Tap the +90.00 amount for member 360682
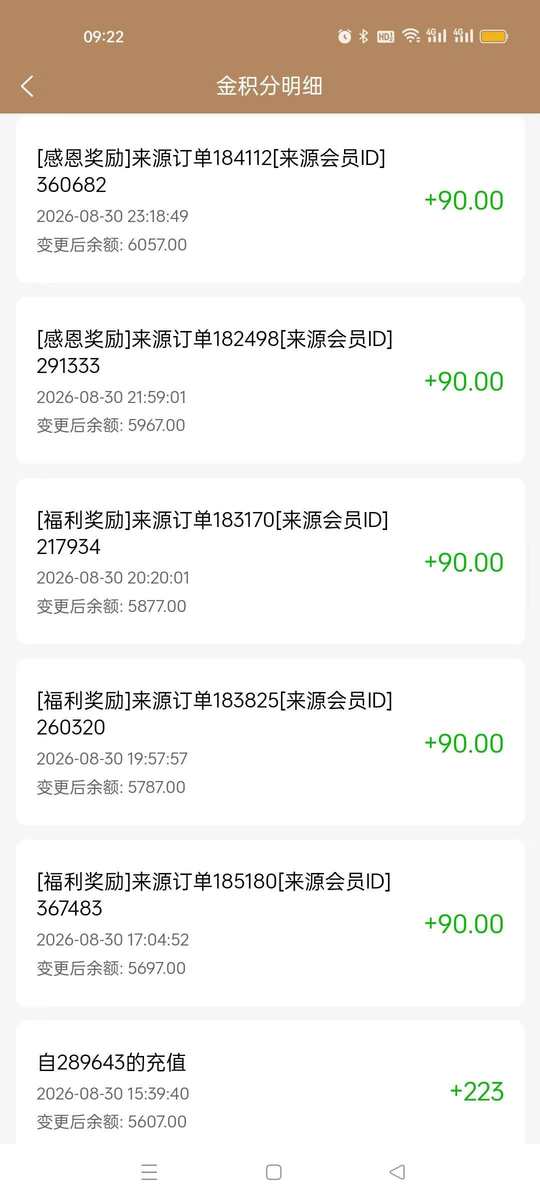Viewport: 540px width, 1200px height. [464, 200]
